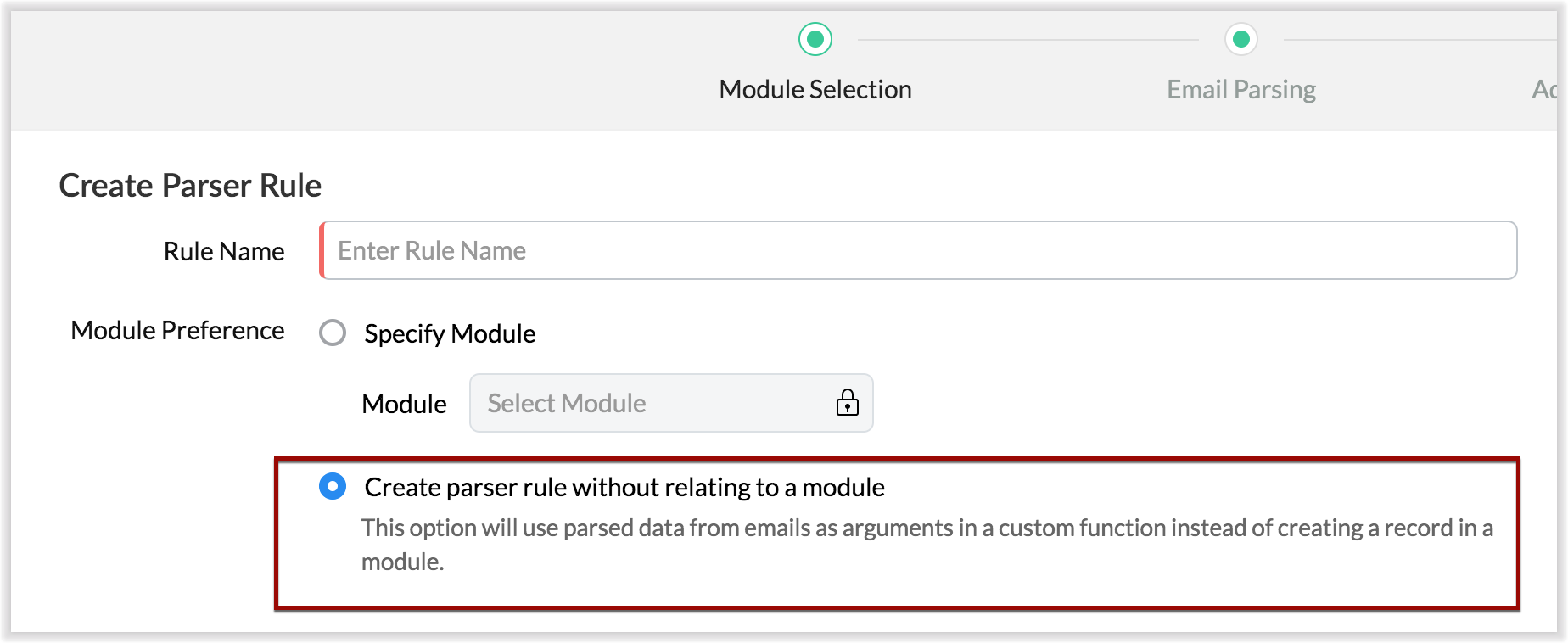This screenshot has height=643, width=1568.
Task: Click the red required marker on Rule Name field
Action: coord(322,250)
